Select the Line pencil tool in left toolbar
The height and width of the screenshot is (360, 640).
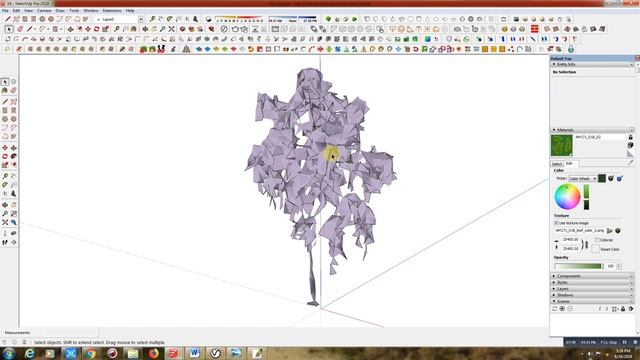(5, 102)
